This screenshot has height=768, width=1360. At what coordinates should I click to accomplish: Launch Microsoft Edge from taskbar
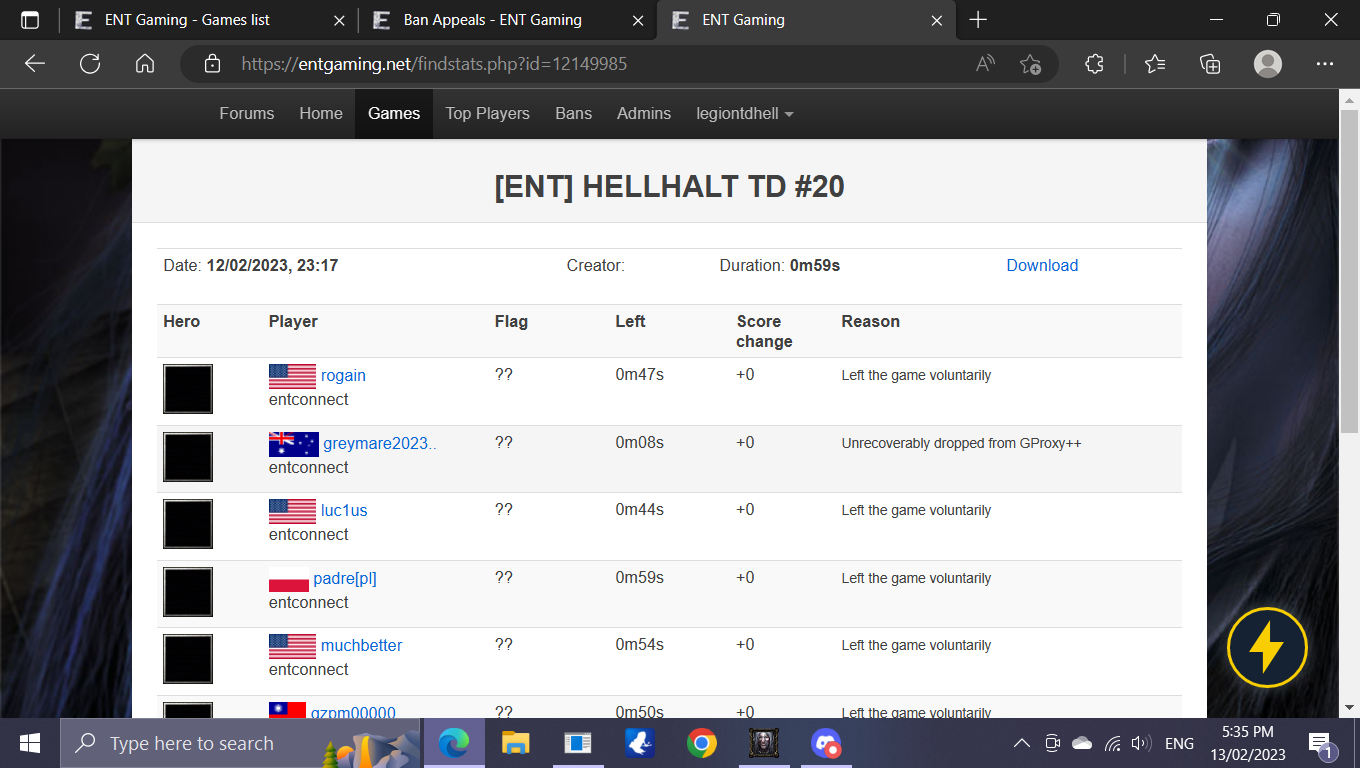[x=453, y=743]
